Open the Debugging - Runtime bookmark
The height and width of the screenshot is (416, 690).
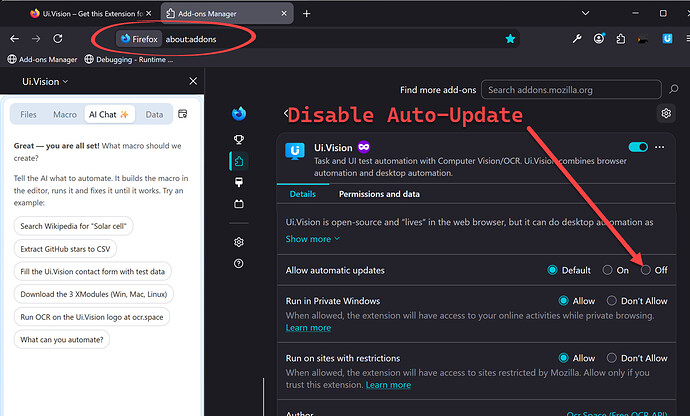point(128,59)
